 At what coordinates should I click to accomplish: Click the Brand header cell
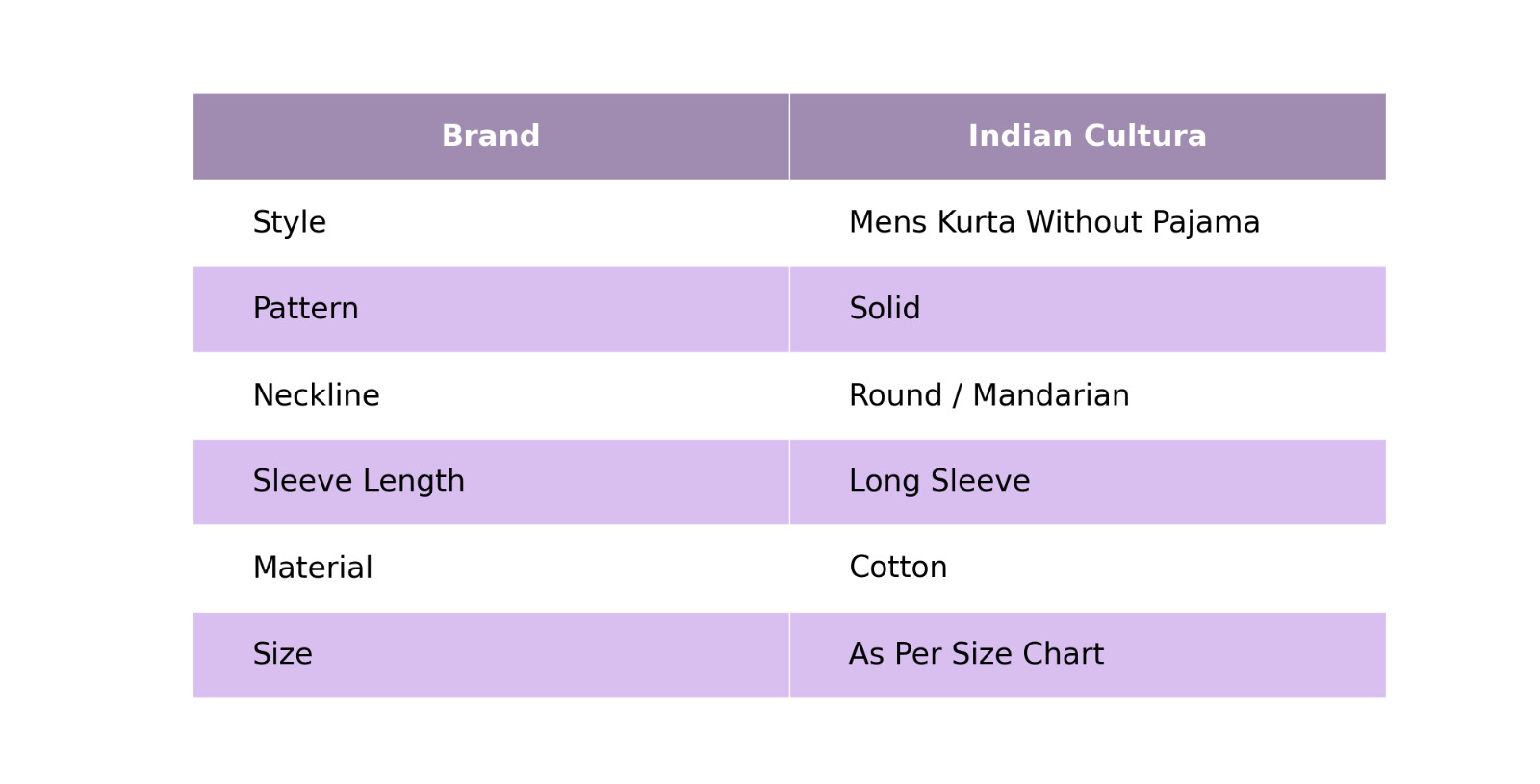coord(491,137)
